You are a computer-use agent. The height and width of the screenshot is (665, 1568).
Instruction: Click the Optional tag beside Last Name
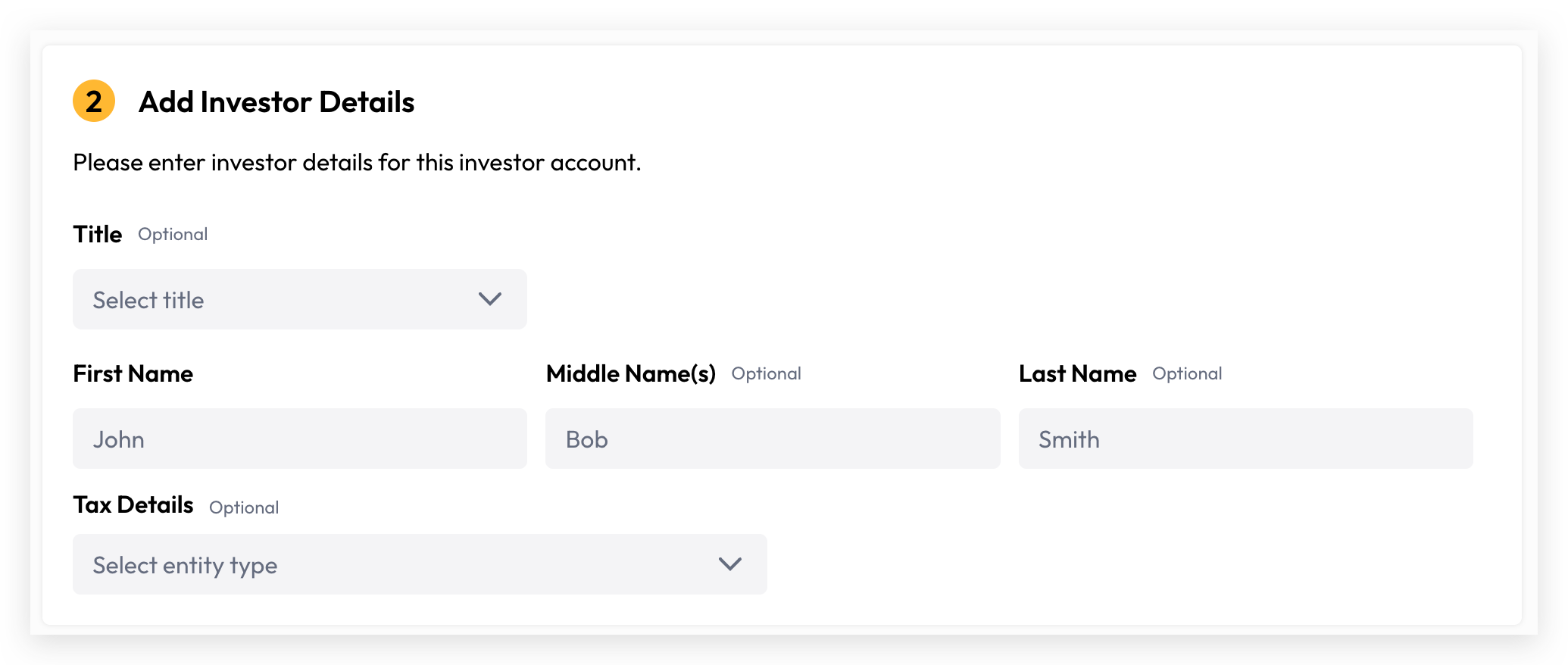click(1188, 374)
